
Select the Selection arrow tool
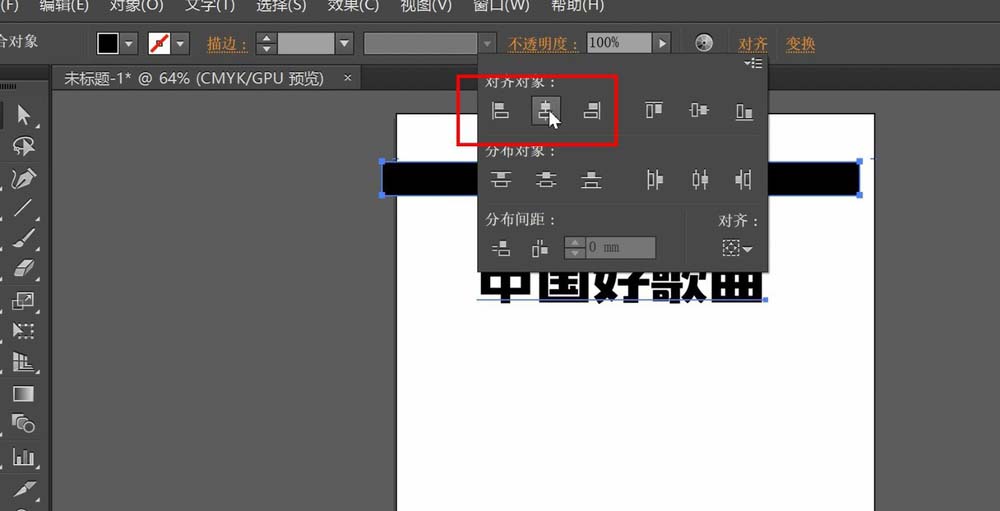(x=24, y=115)
